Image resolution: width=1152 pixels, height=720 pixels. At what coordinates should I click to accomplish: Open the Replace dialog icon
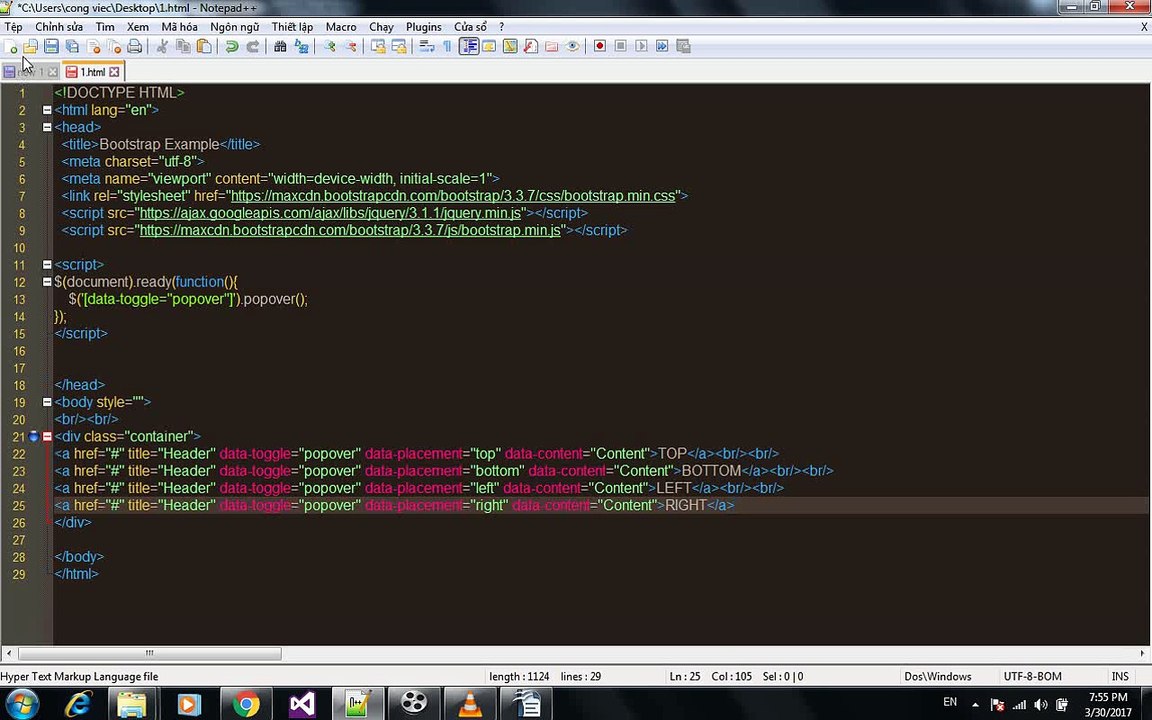coord(301,46)
